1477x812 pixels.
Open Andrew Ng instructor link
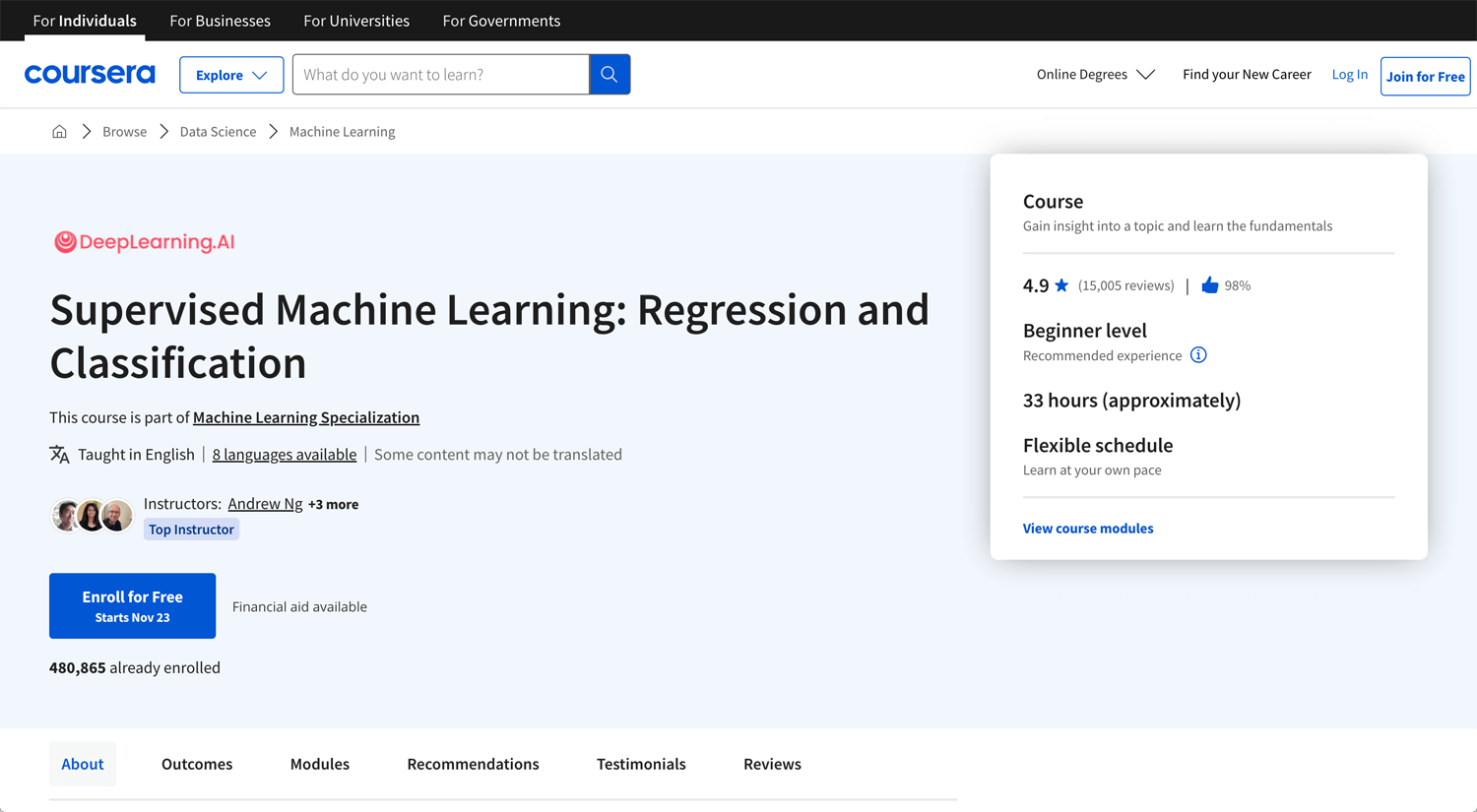(x=265, y=504)
